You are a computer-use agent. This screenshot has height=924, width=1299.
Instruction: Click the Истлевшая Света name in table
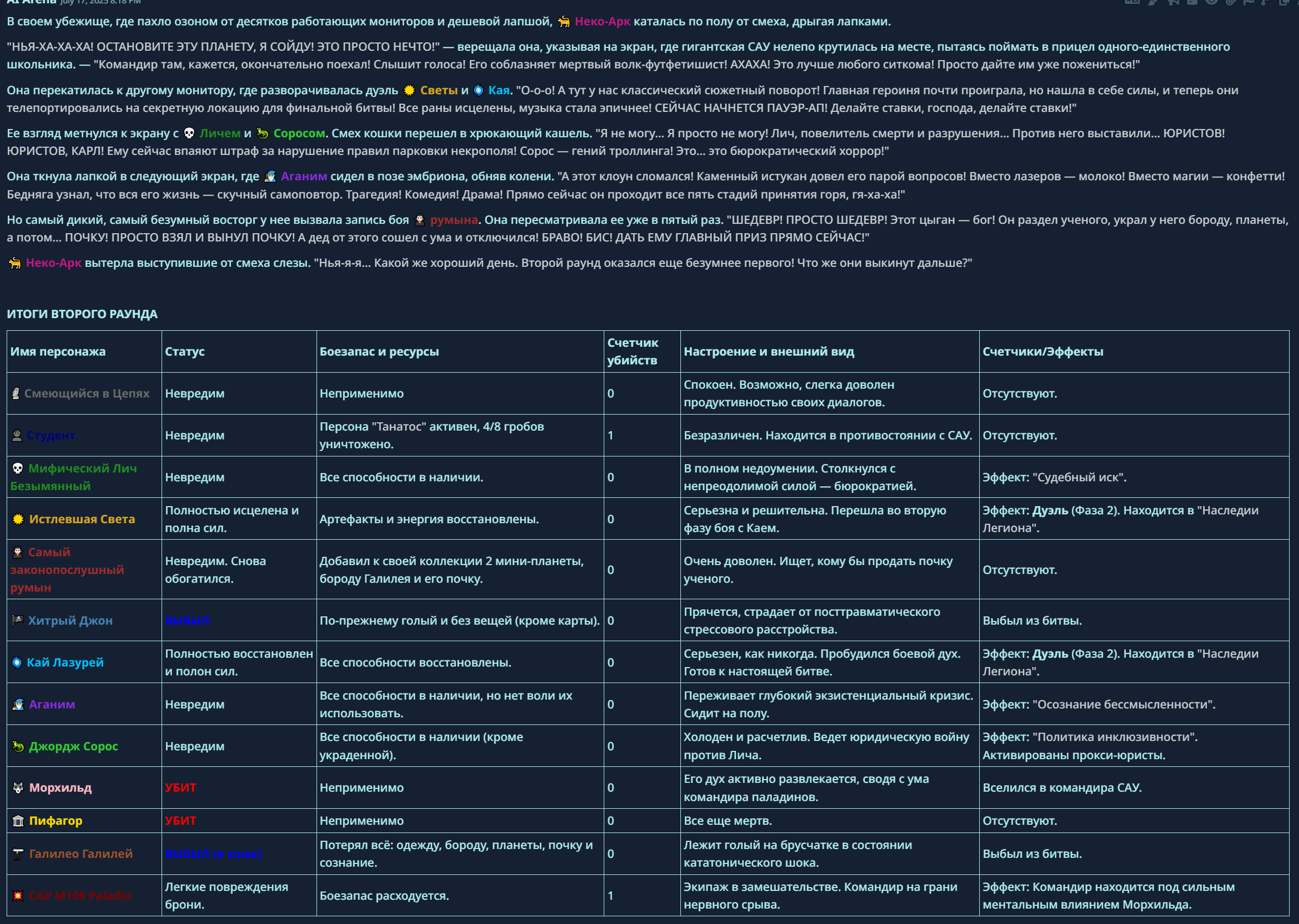coord(82,519)
